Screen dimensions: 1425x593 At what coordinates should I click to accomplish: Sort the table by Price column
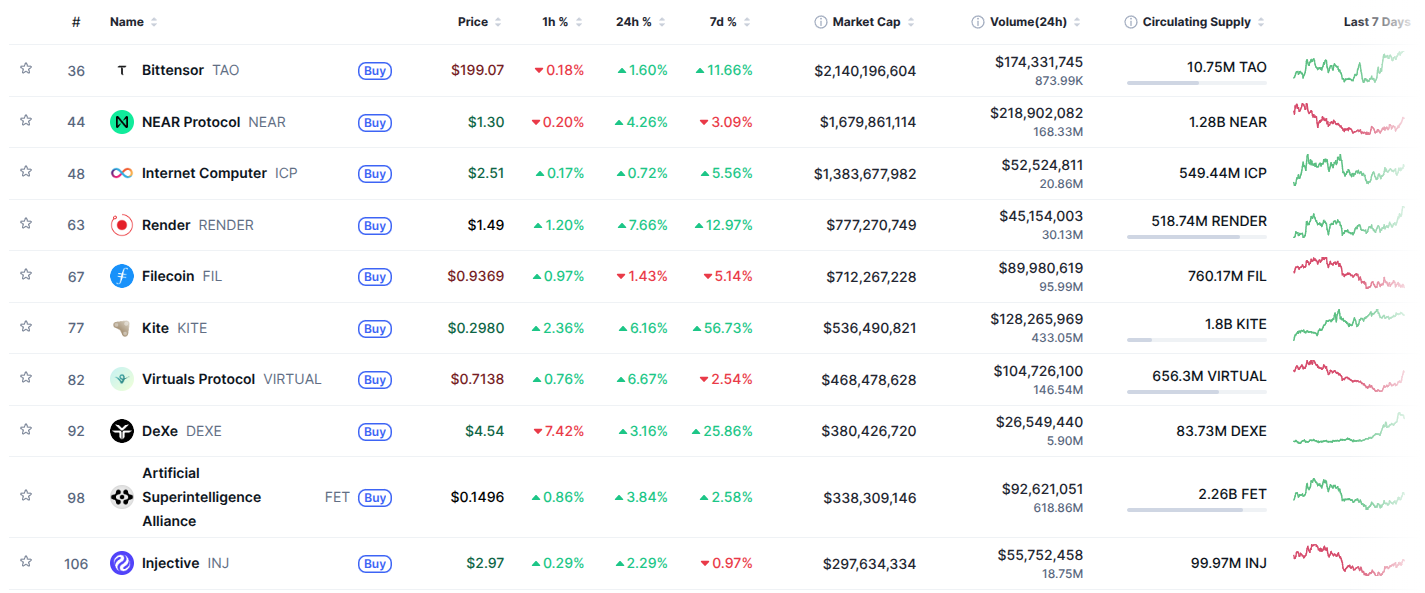pos(473,22)
